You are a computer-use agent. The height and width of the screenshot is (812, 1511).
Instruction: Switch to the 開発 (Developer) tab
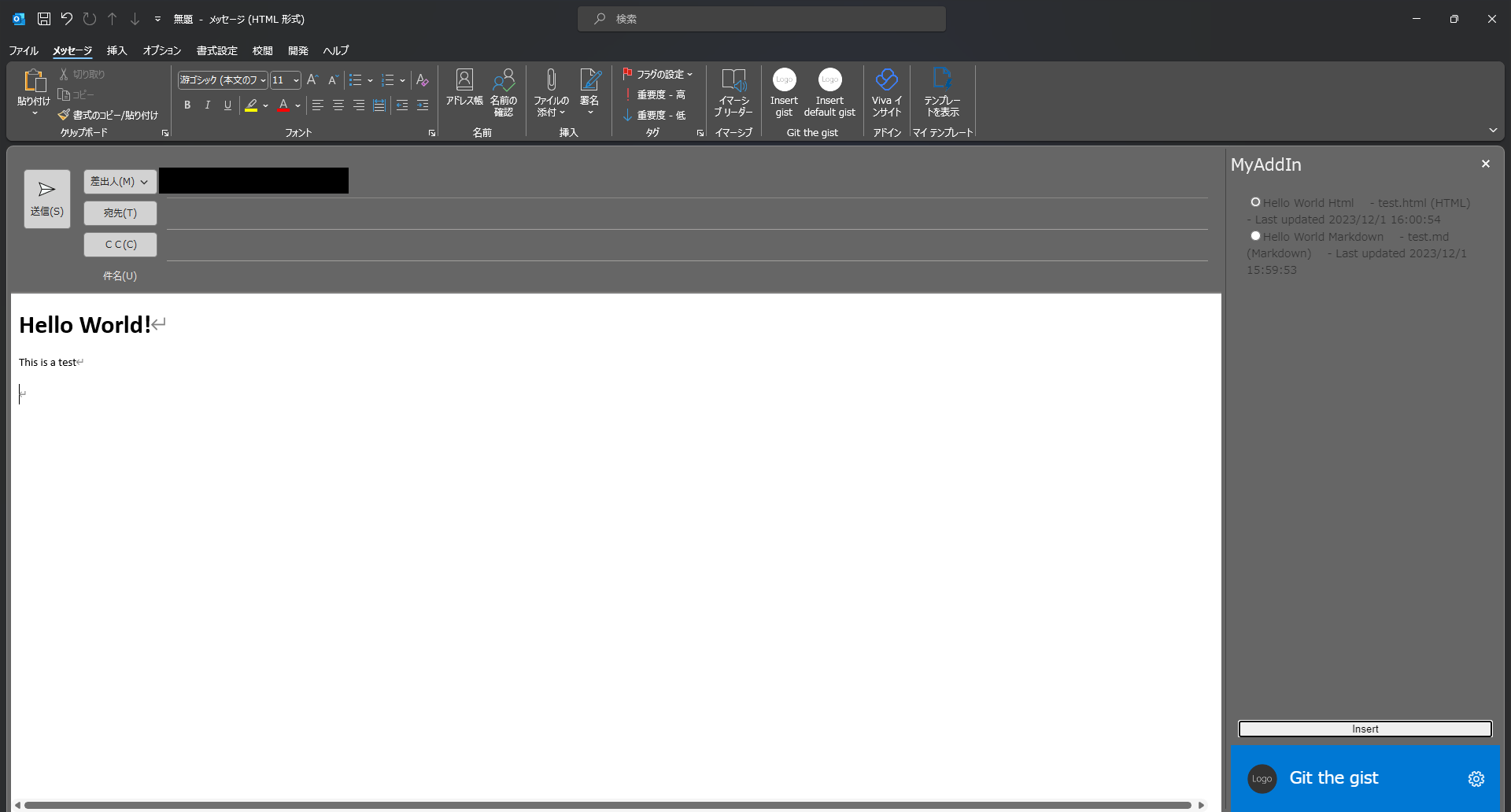pos(298,50)
